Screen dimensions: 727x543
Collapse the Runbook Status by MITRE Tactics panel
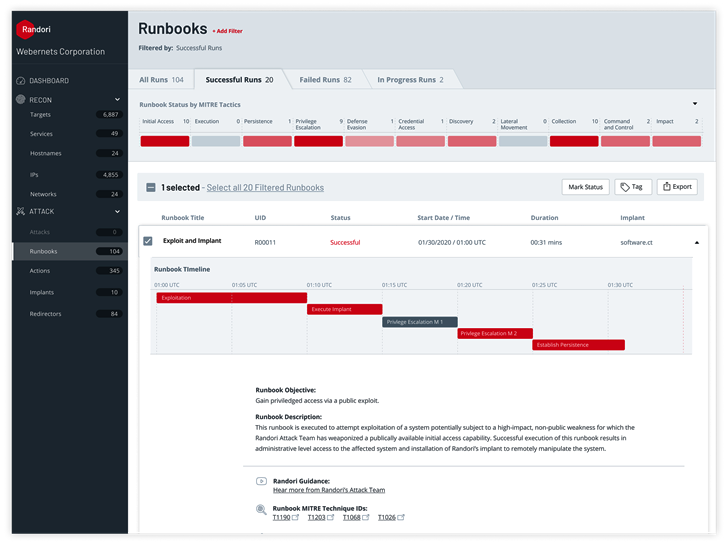pos(695,104)
